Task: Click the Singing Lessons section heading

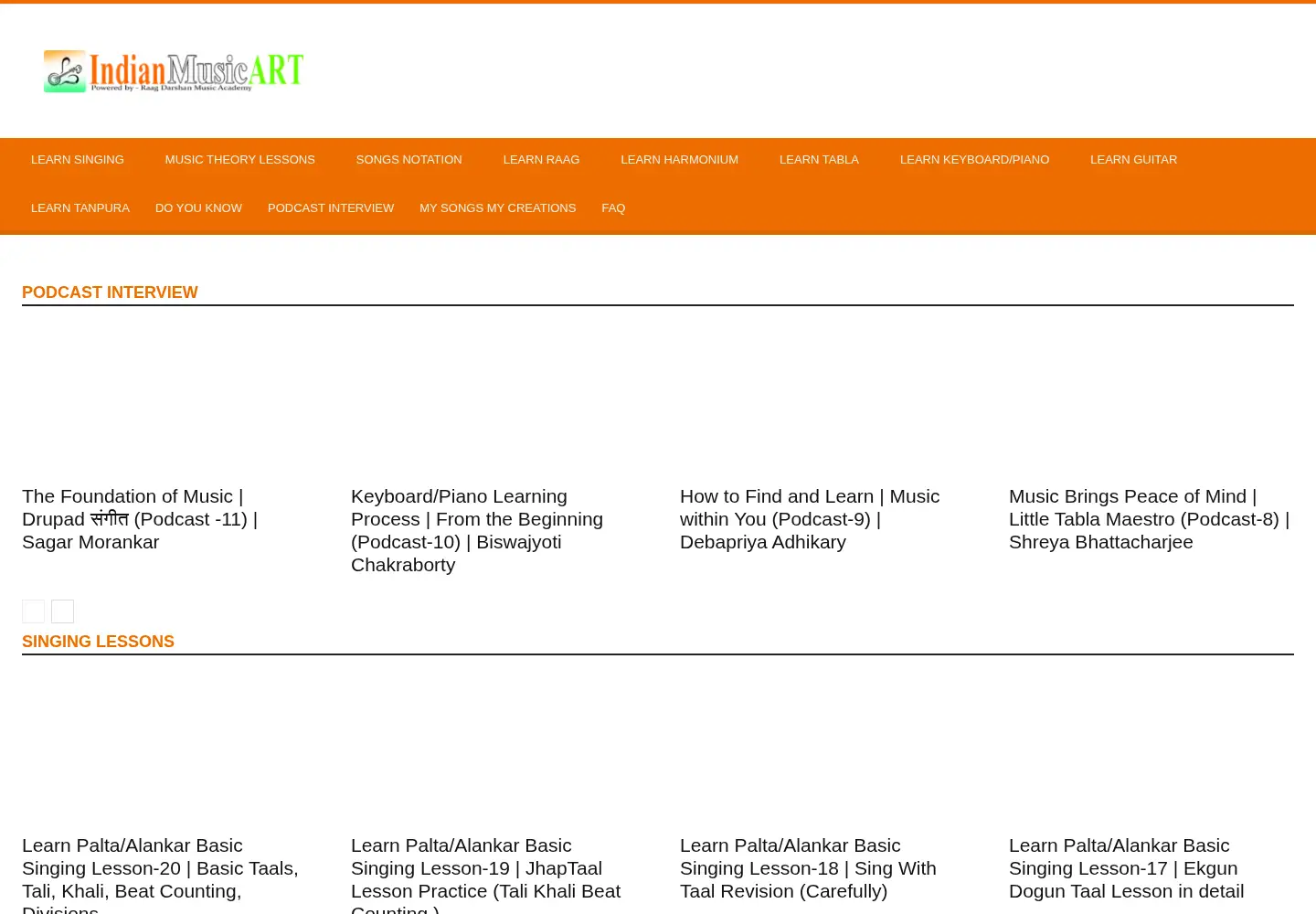Action: click(98, 642)
